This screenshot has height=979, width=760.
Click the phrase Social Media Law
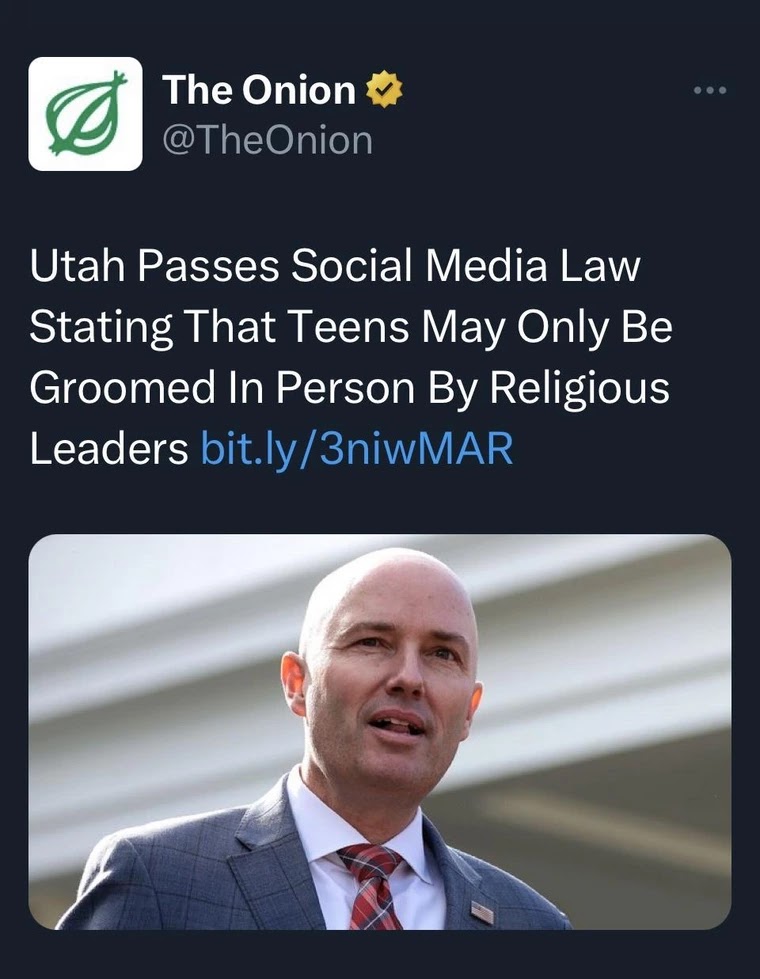(x=466, y=265)
